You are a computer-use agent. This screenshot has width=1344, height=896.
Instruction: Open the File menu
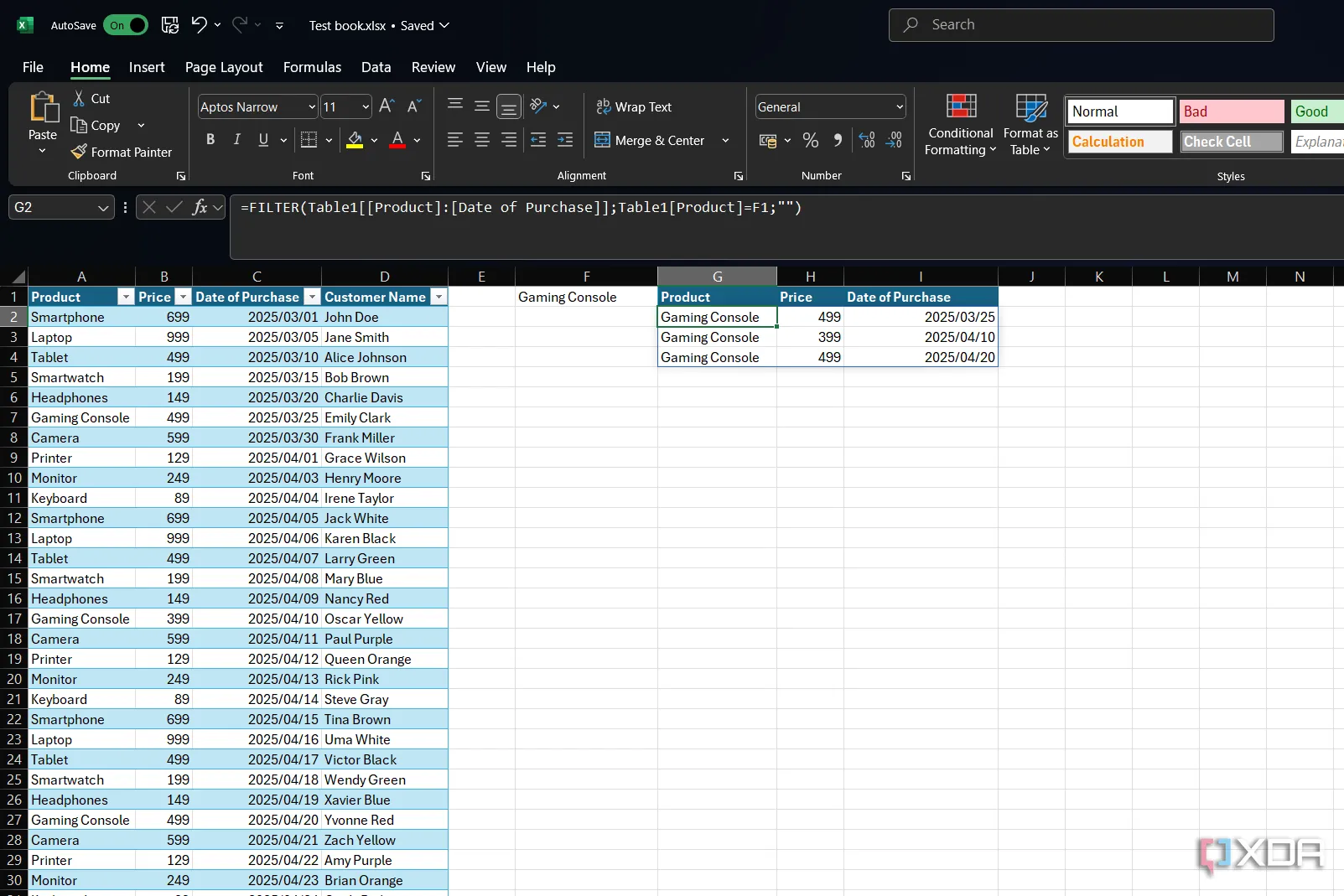coord(33,67)
